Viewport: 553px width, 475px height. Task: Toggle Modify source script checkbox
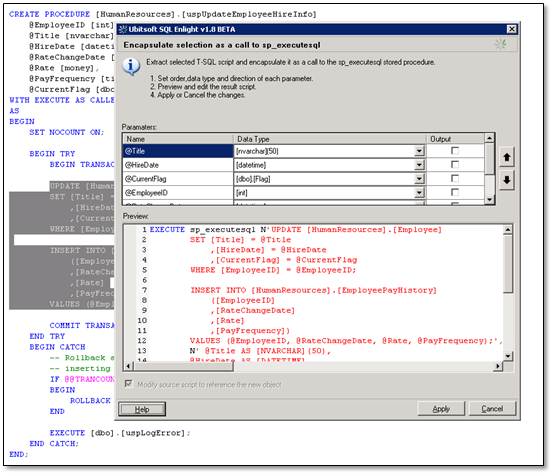pos(129,384)
